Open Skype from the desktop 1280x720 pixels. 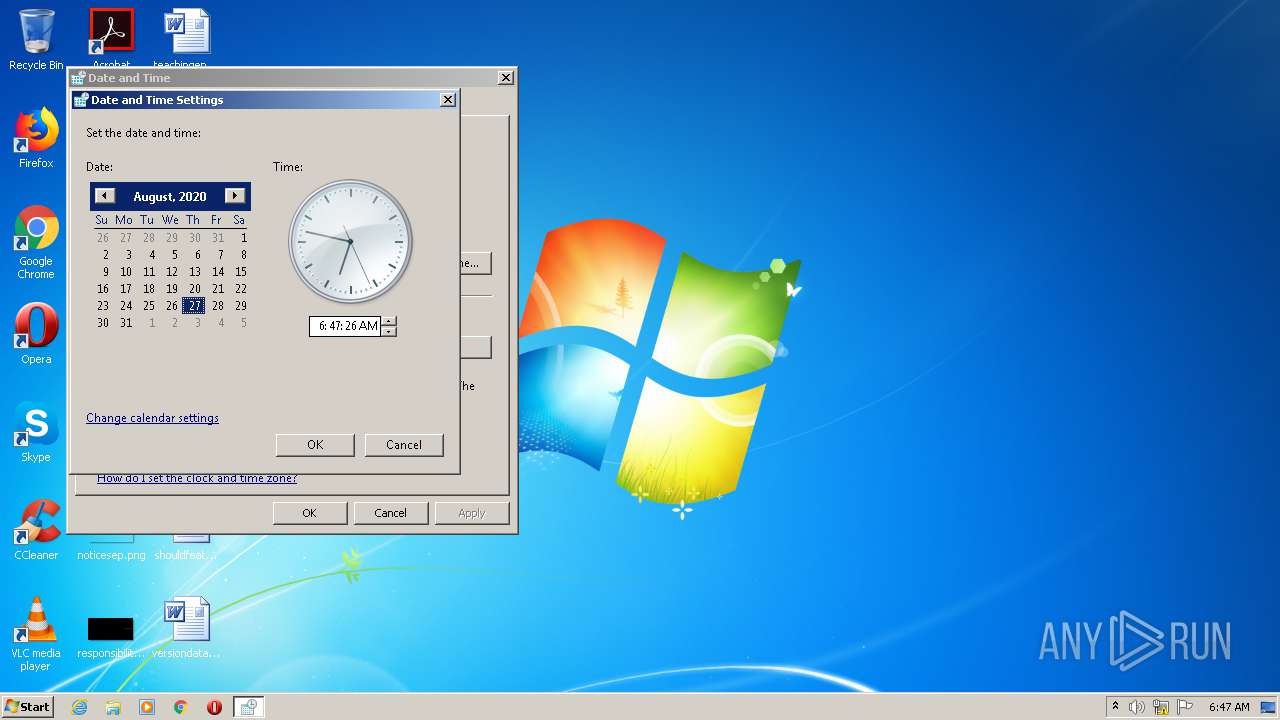[36, 432]
